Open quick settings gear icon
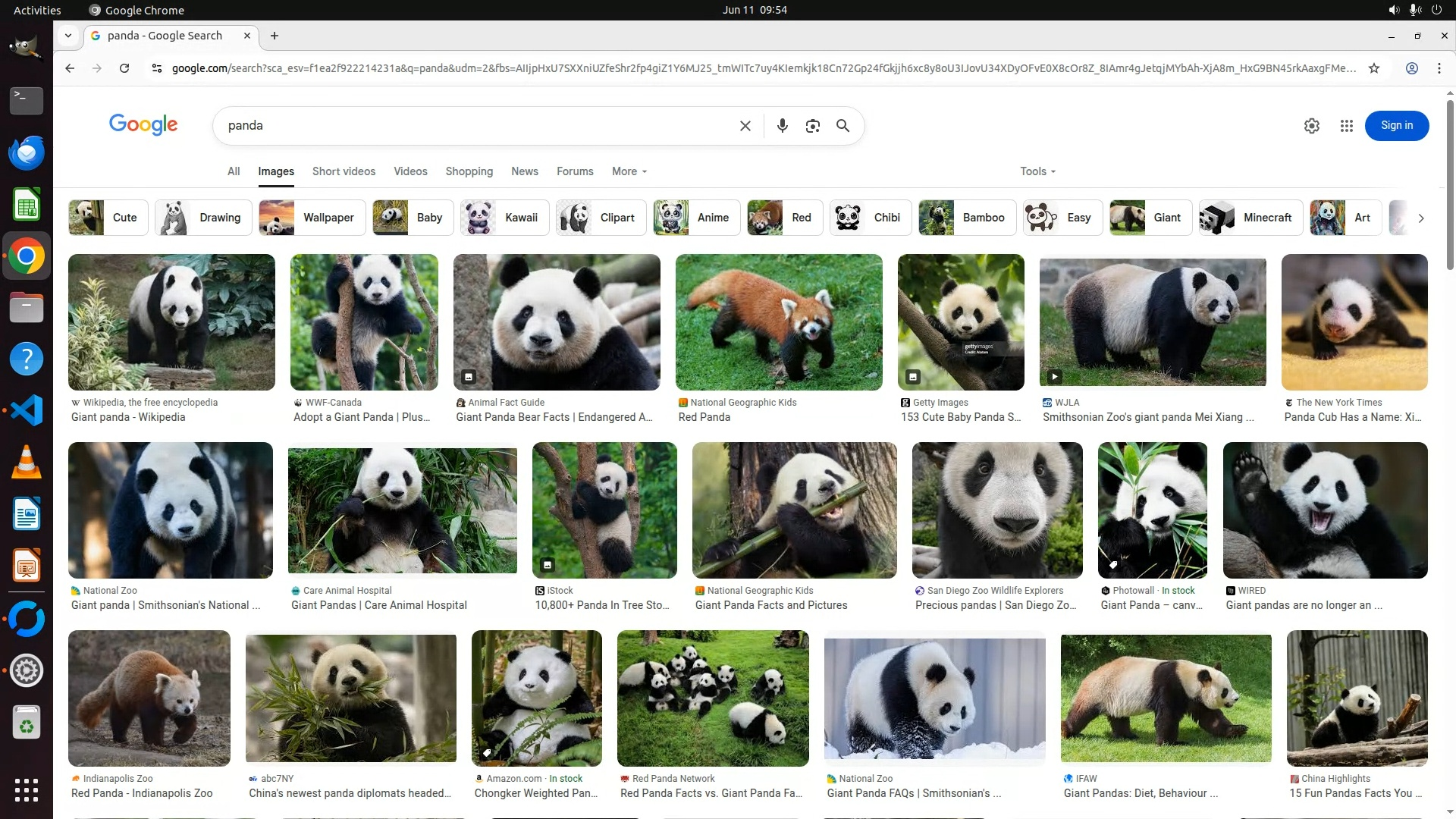 (1311, 126)
